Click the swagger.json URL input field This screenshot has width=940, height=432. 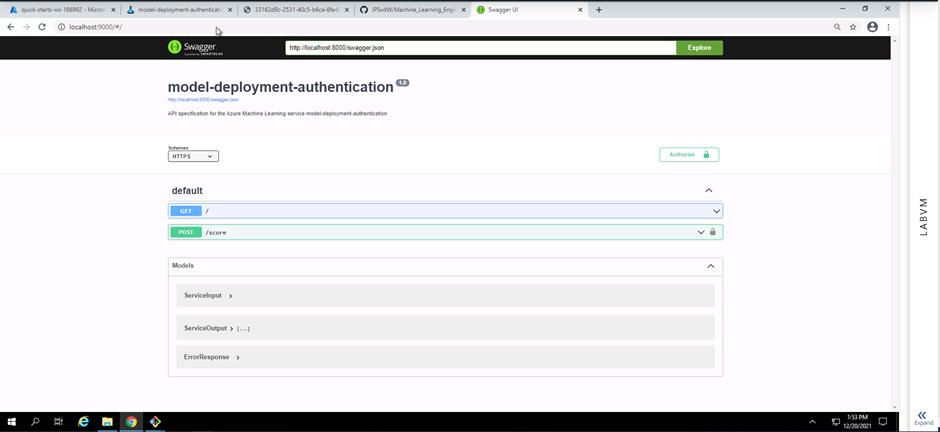coord(481,48)
